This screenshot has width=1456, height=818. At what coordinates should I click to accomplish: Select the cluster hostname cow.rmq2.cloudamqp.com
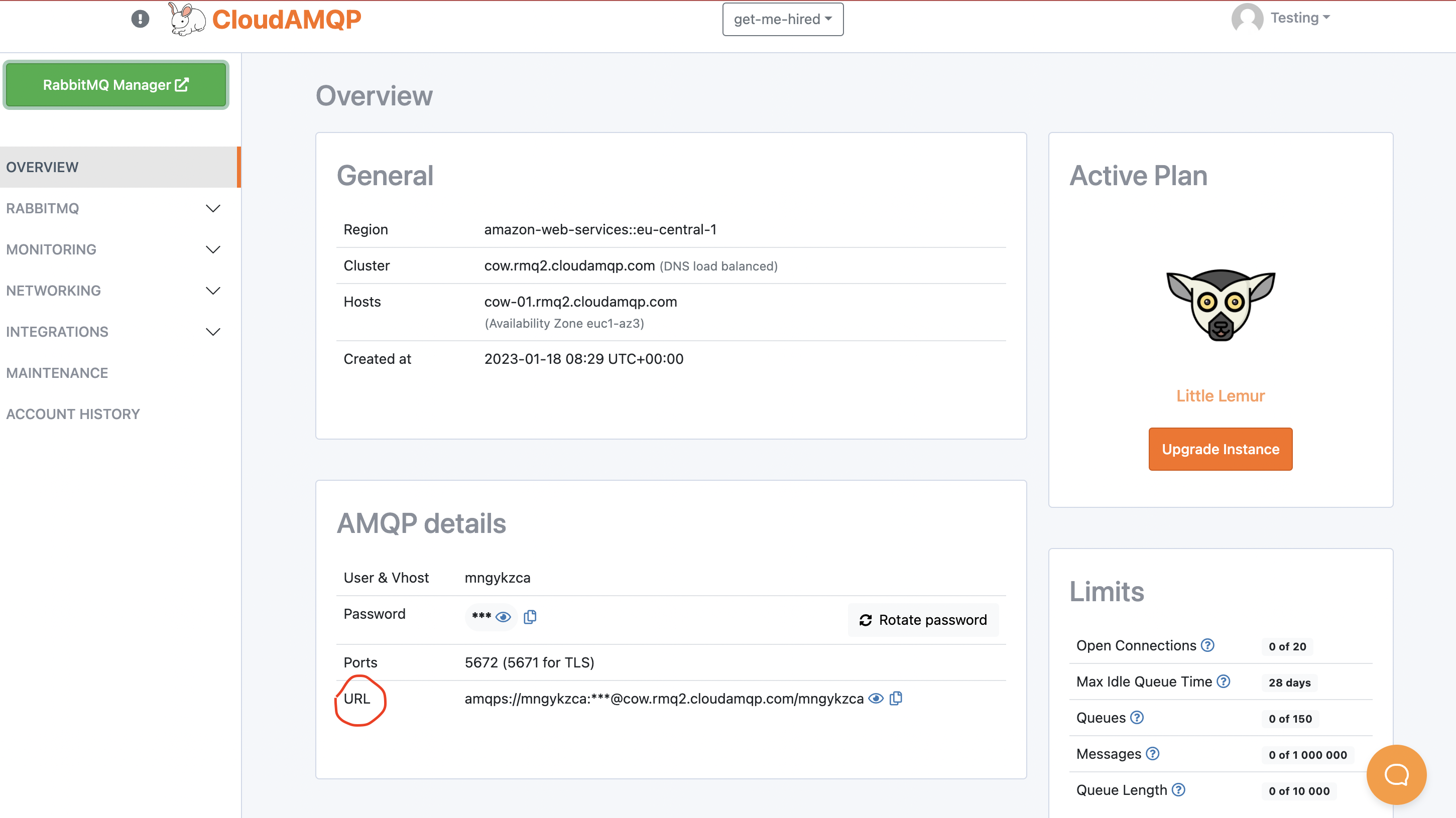tap(569, 265)
